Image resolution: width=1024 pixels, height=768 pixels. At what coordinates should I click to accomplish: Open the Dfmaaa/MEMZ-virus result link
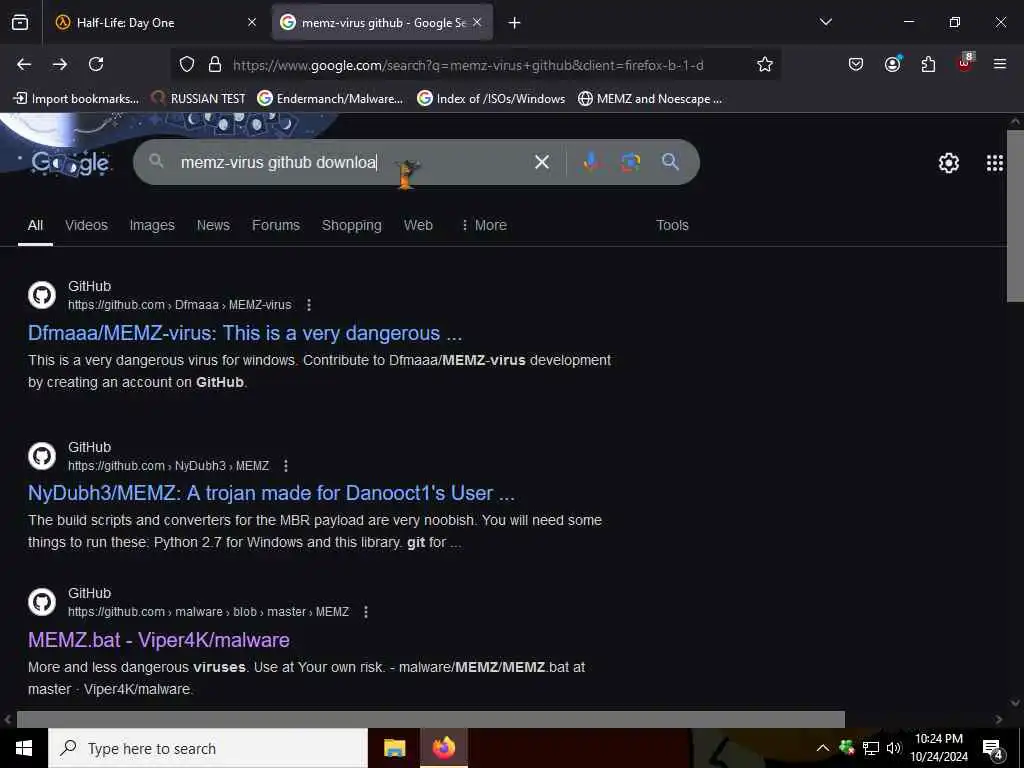pyautogui.click(x=245, y=333)
